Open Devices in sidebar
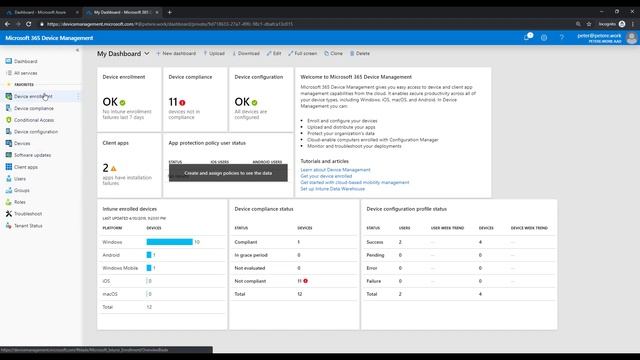The image size is (640, 360). tap(22, 143)
